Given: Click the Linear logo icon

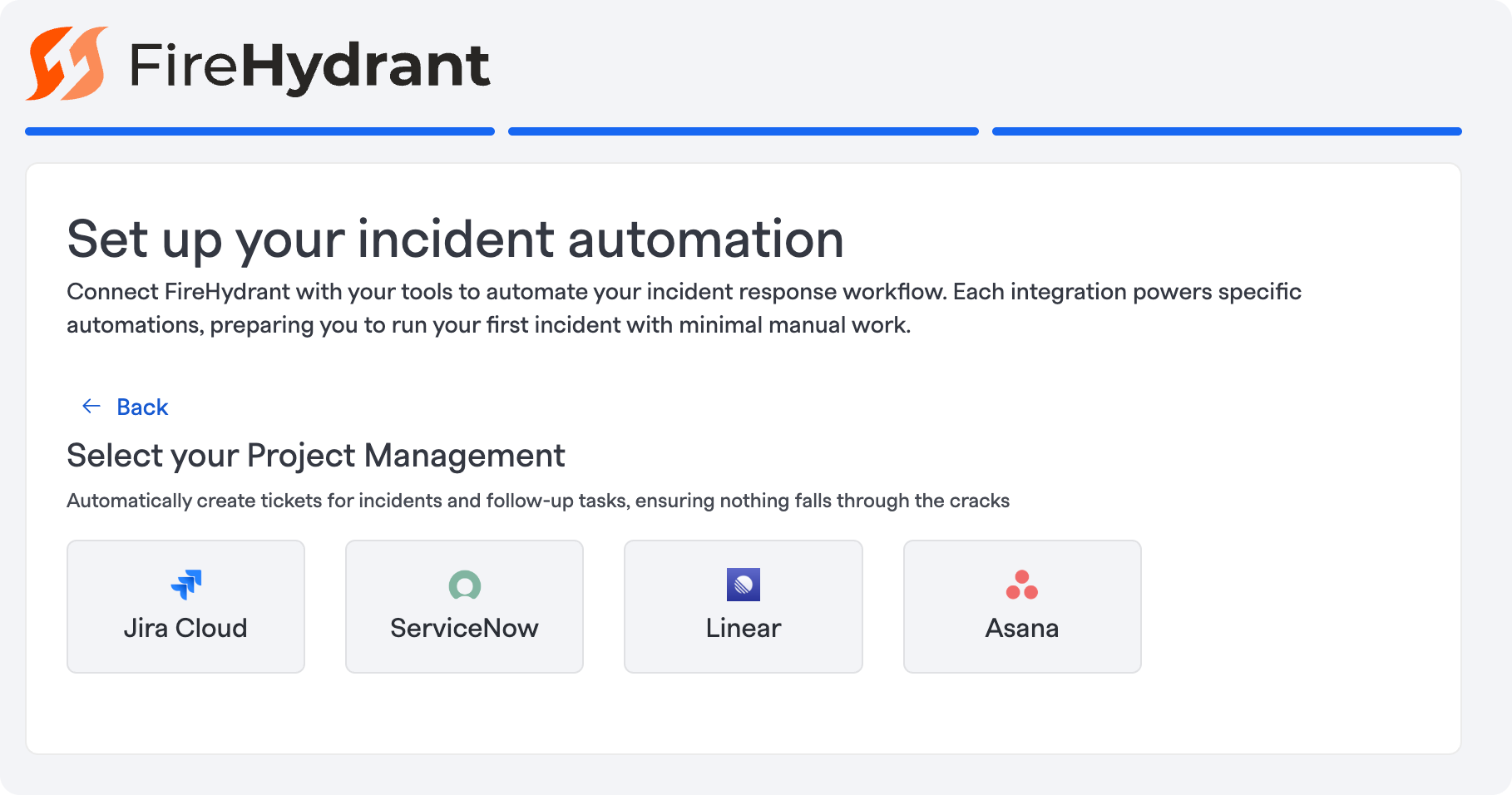Looking at the screenshot, I should pyautogui.click(x=744, y=585).
